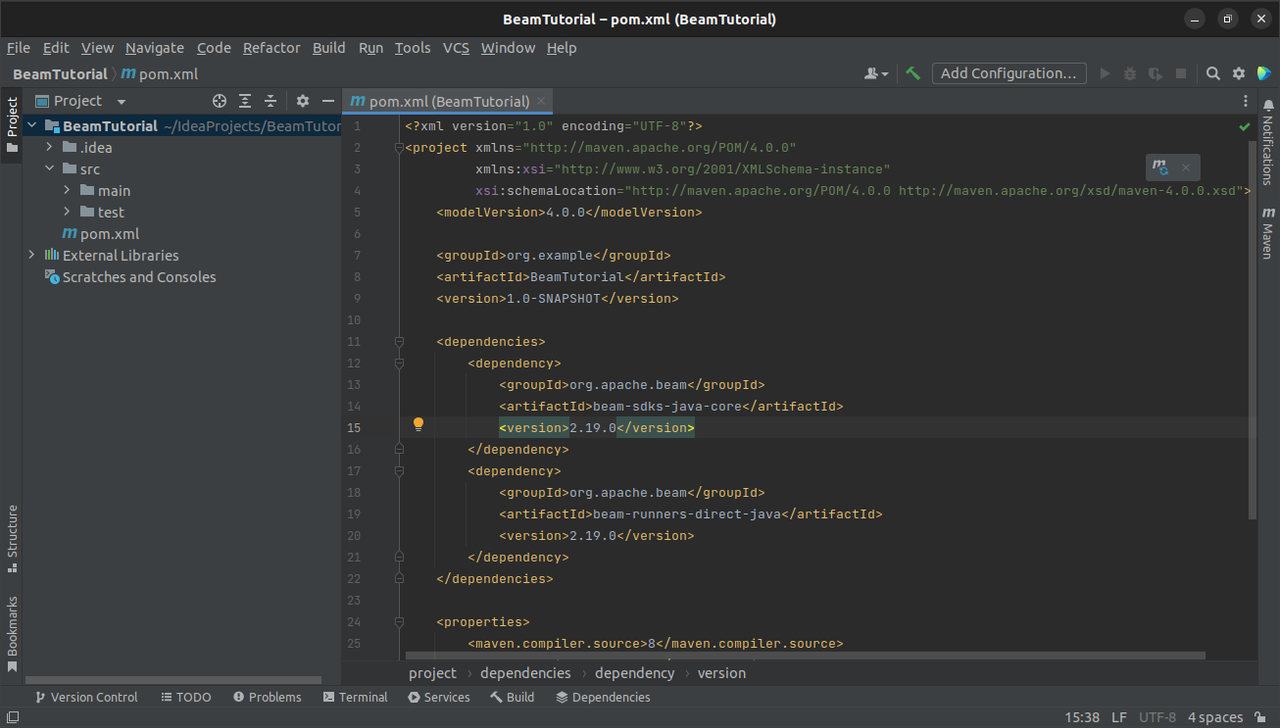Open the Structure tool window

(x=12, y=538)
